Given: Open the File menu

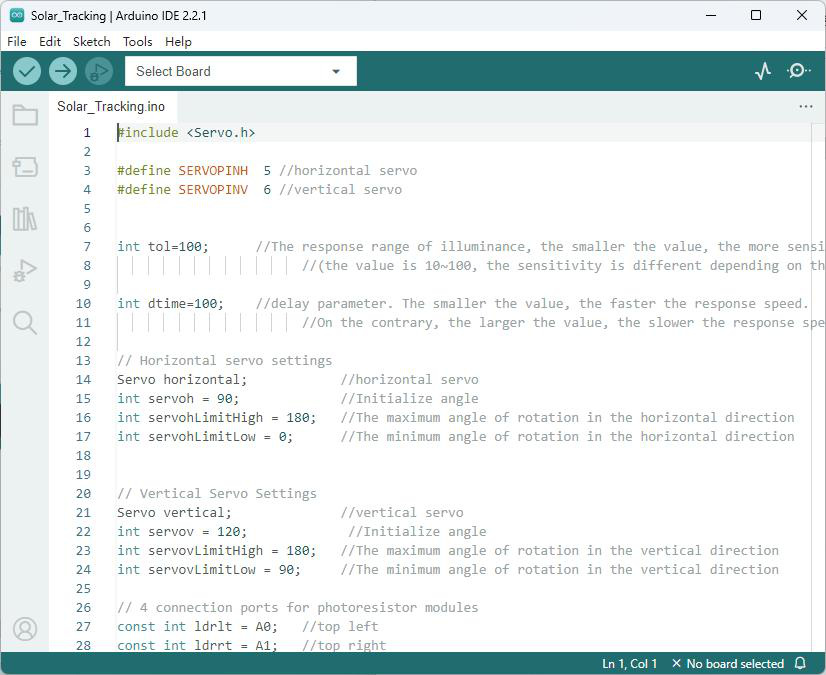Looking at the screenshot, I should (16, 42).
